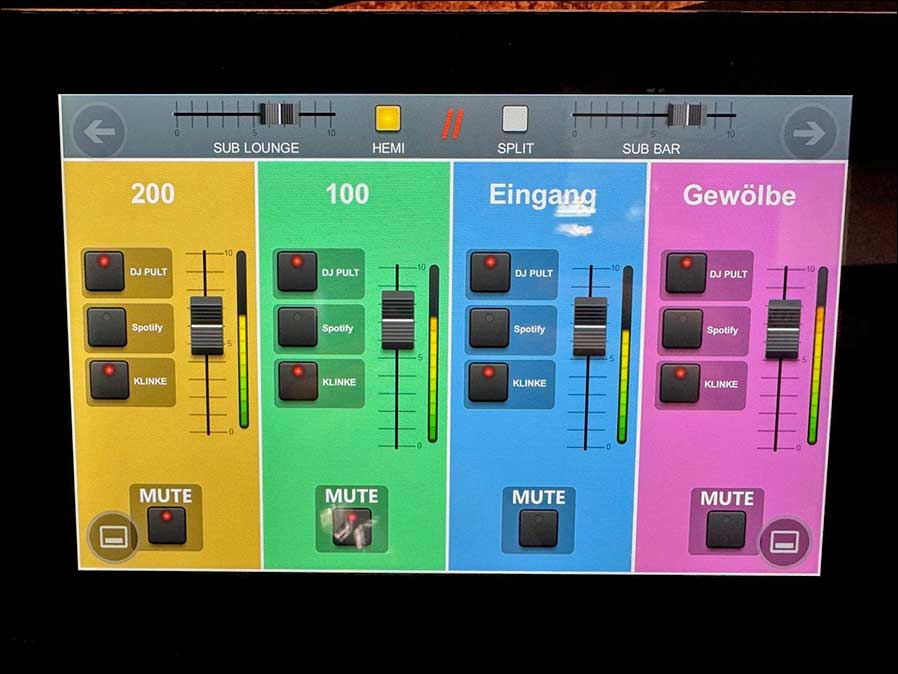Select KLINKE source for zone 100
Screen dimensions: 898x674
[297, 381]
